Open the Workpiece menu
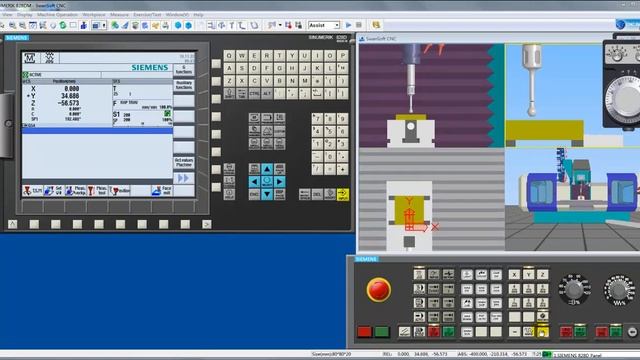This screenshot has width=640, height=360. tap(94, 15)
